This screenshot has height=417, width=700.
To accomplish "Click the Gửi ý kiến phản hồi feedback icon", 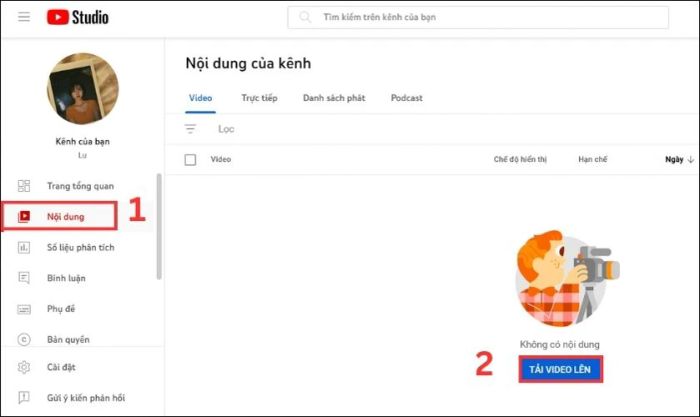I will pos(24,398).
